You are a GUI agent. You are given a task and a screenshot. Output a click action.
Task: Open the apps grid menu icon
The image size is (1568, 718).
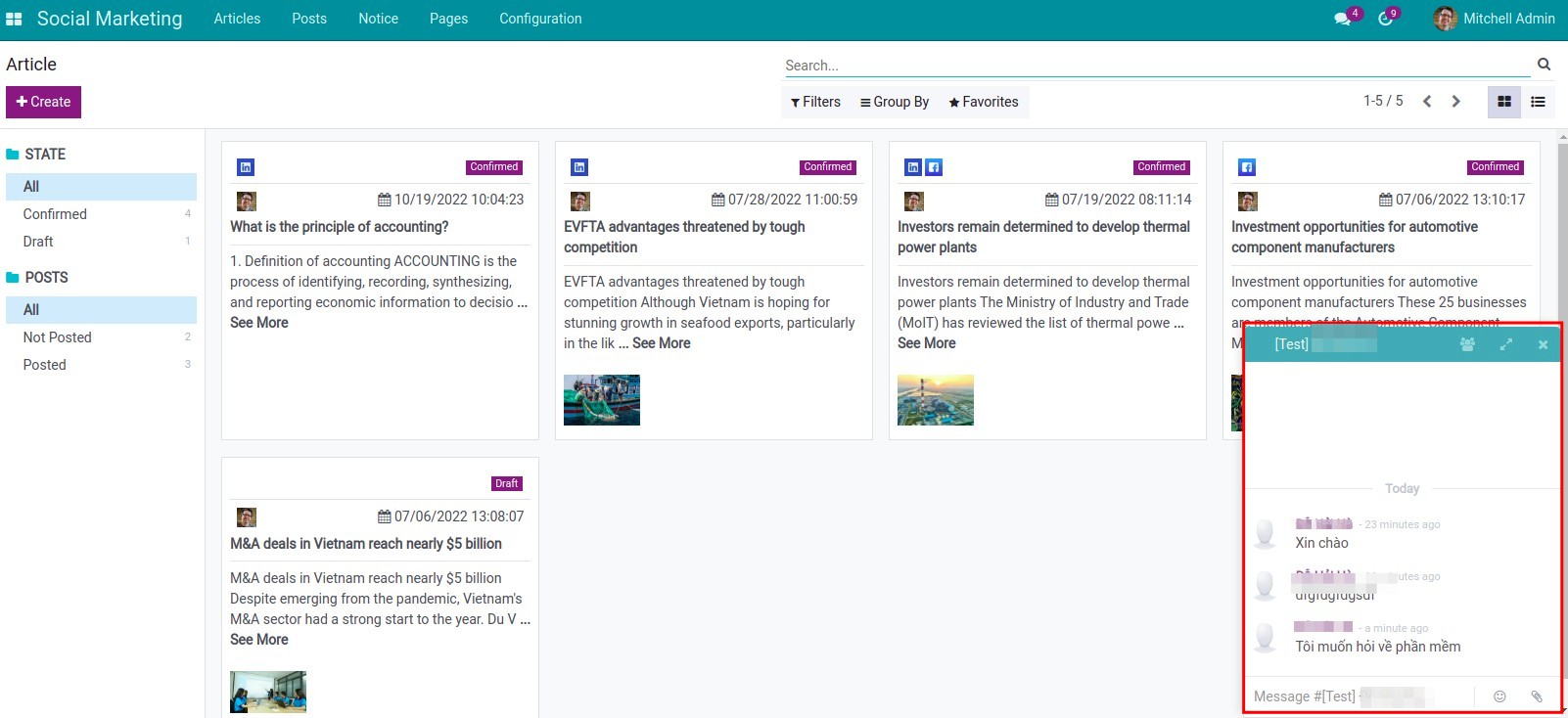pos(14,19)
